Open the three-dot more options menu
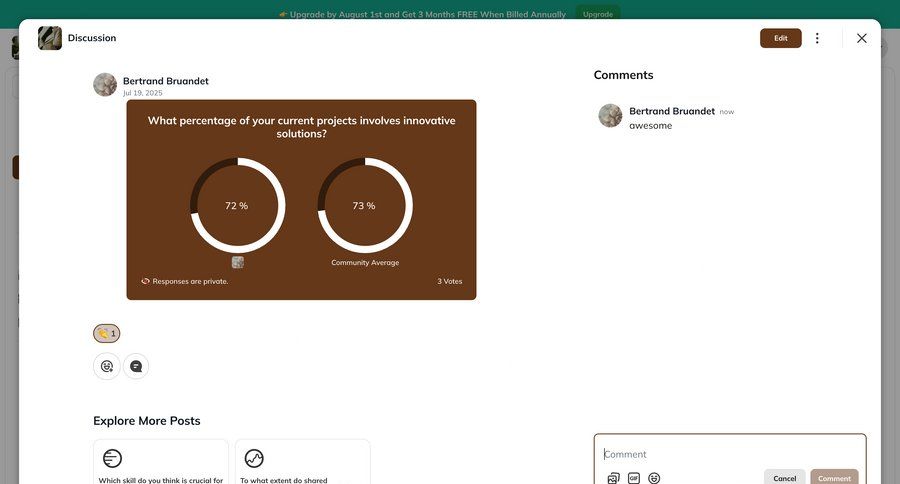The width and height of the screenshot is (900, 484). pos(817,38)
